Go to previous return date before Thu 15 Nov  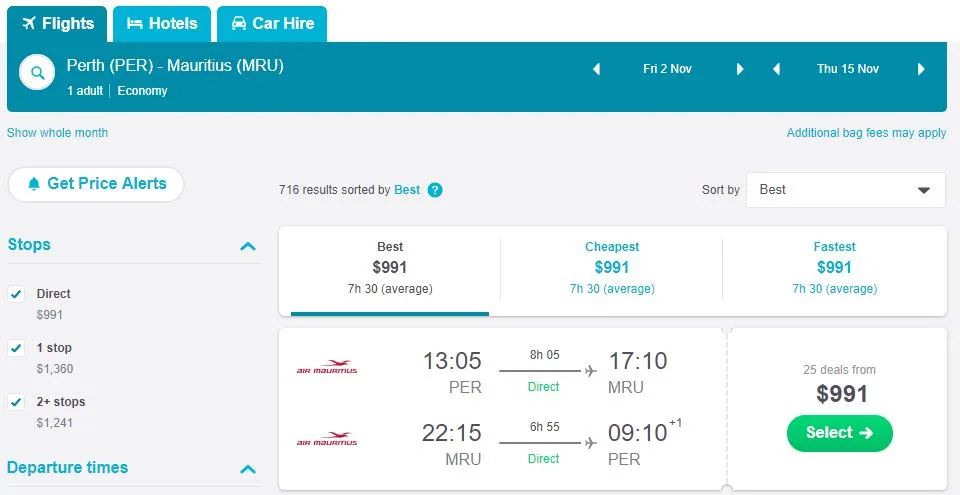[x=776, y=69]
